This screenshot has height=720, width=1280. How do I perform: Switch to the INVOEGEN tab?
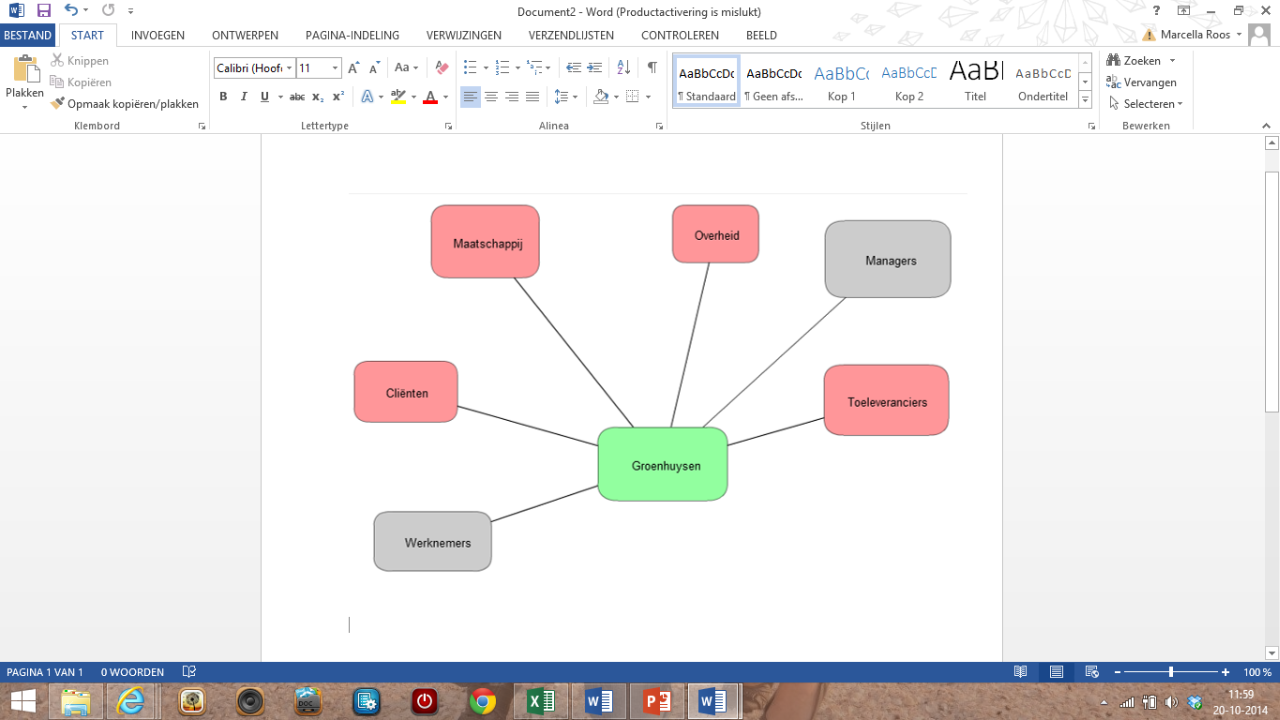tap(158, 35)
